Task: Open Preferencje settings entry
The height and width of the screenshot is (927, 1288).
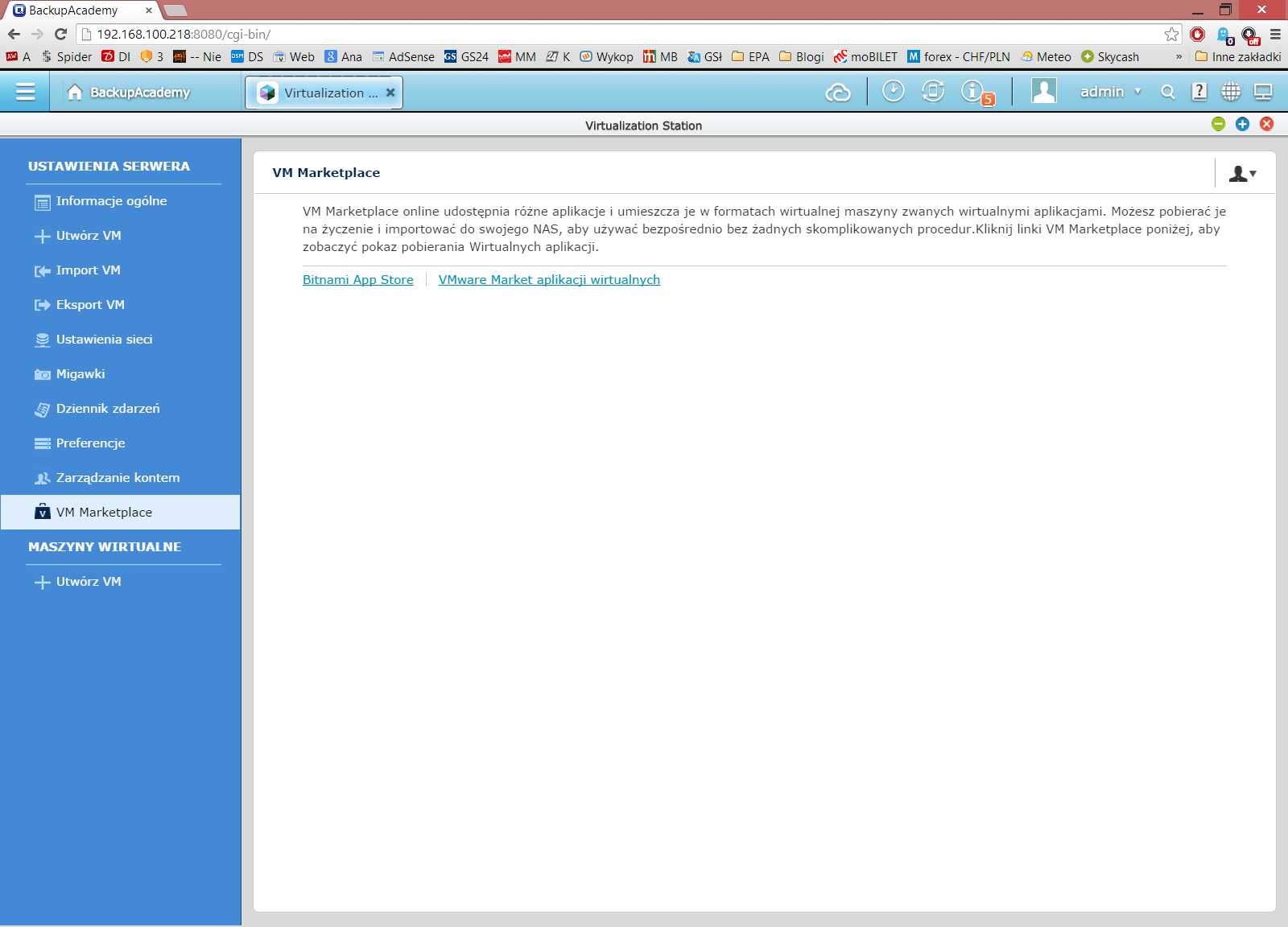Action: (x=121, y=443)
